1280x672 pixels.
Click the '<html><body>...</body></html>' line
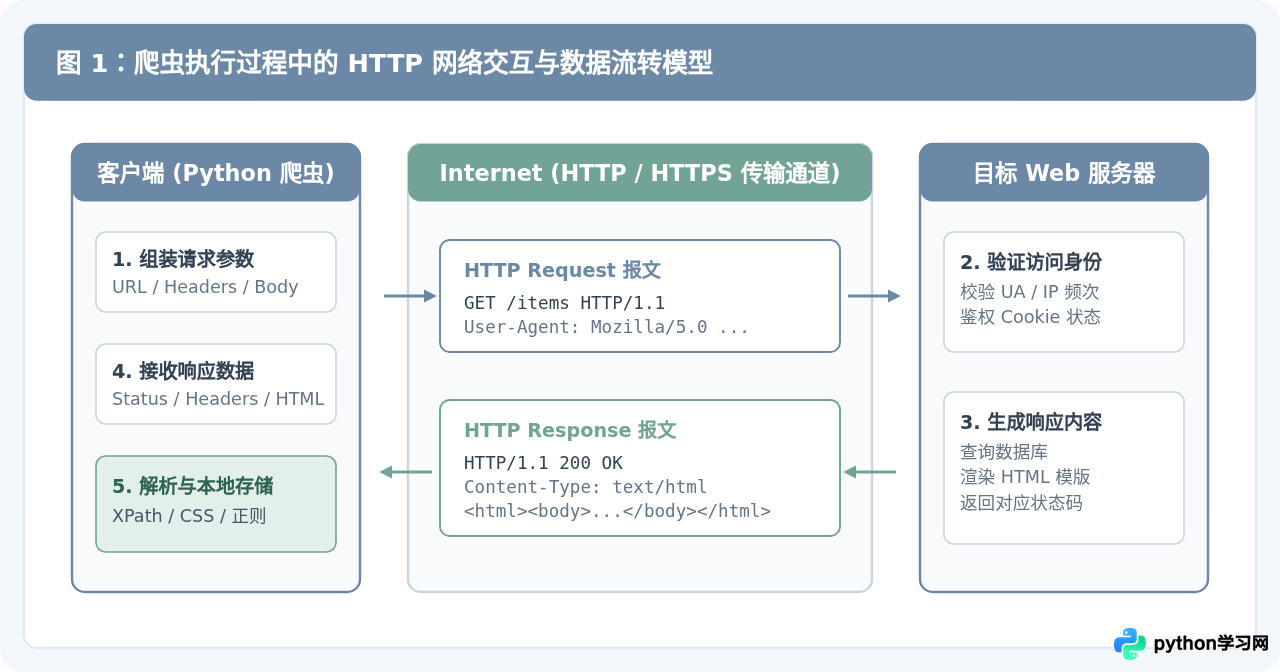pos(617,511)
